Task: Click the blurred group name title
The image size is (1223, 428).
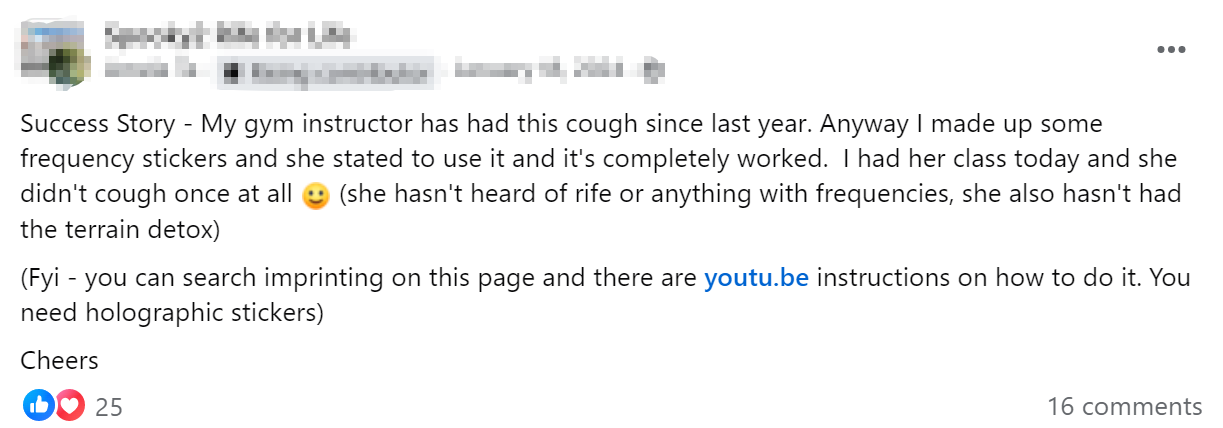Action: (228, 37)
